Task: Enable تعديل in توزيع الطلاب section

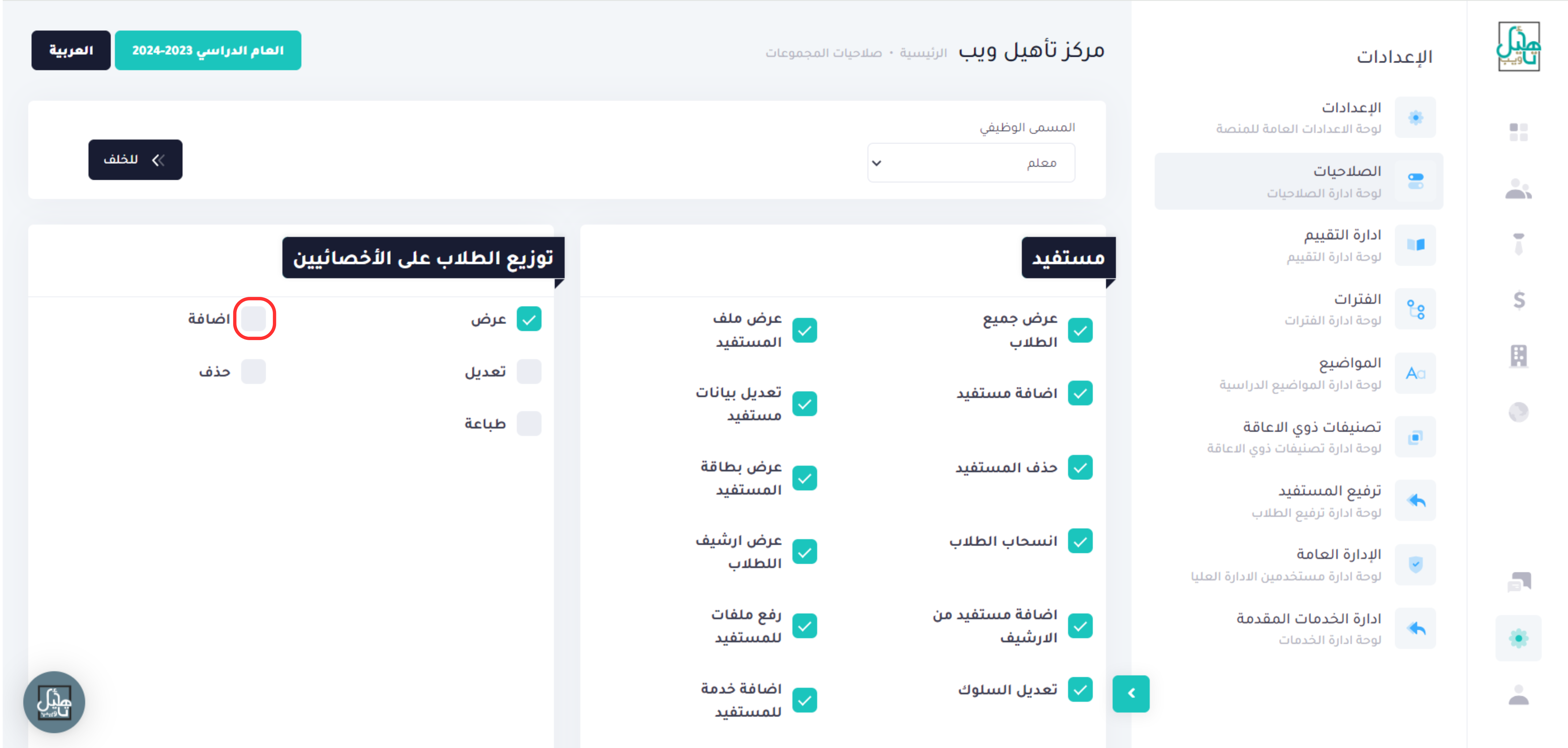Action: tap(528, 371)
